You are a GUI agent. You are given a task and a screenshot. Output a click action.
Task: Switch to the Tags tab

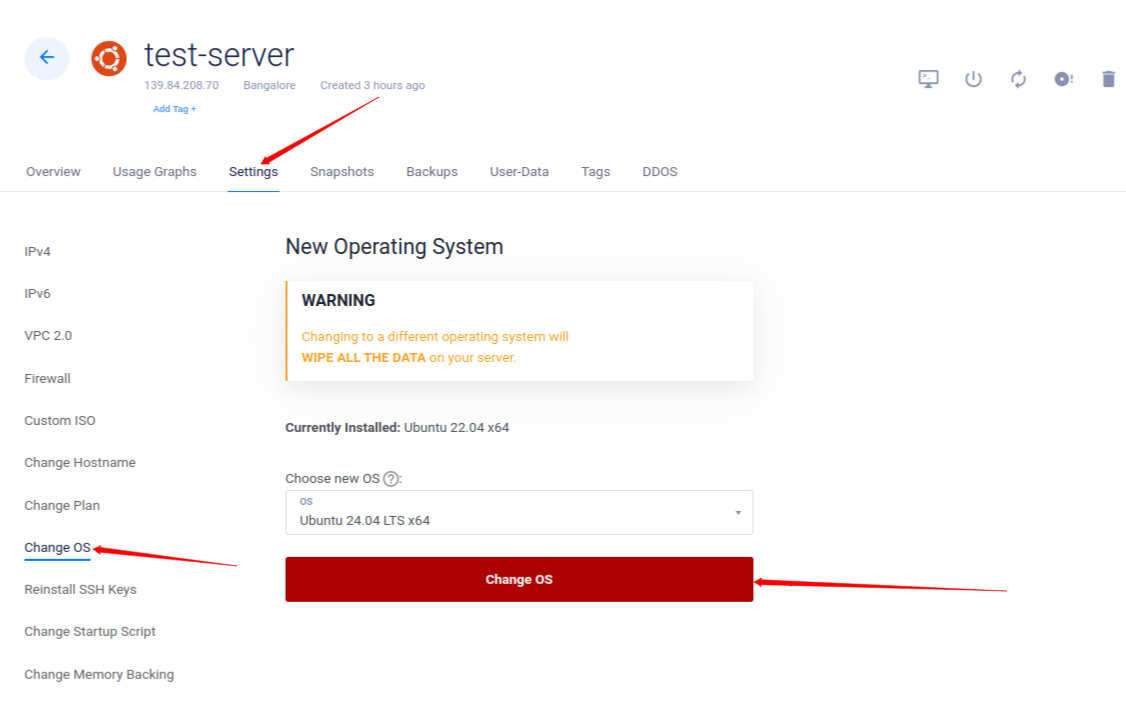tap(595, 172)
